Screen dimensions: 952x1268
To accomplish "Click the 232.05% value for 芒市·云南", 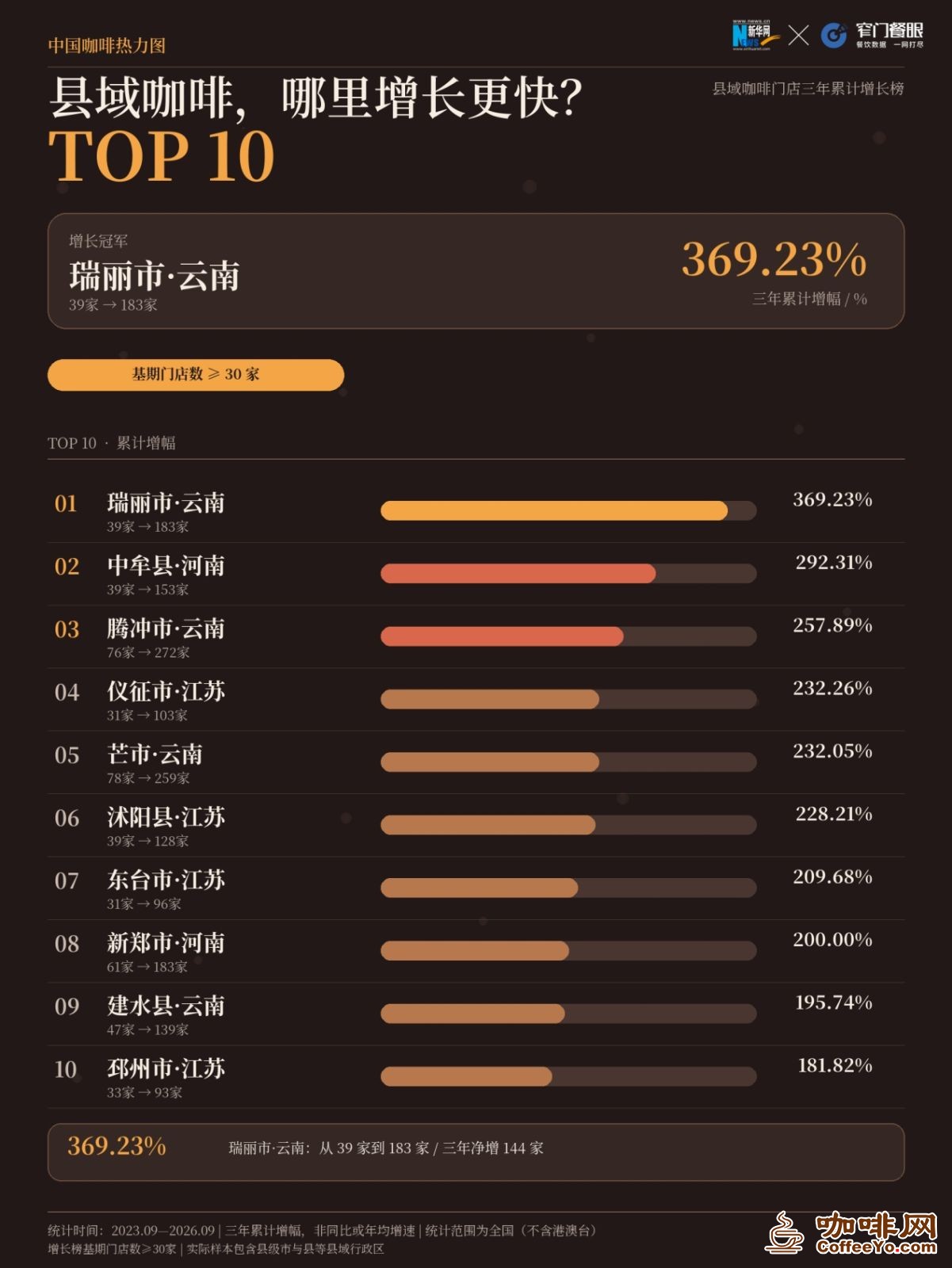I will tap(832, 751).
